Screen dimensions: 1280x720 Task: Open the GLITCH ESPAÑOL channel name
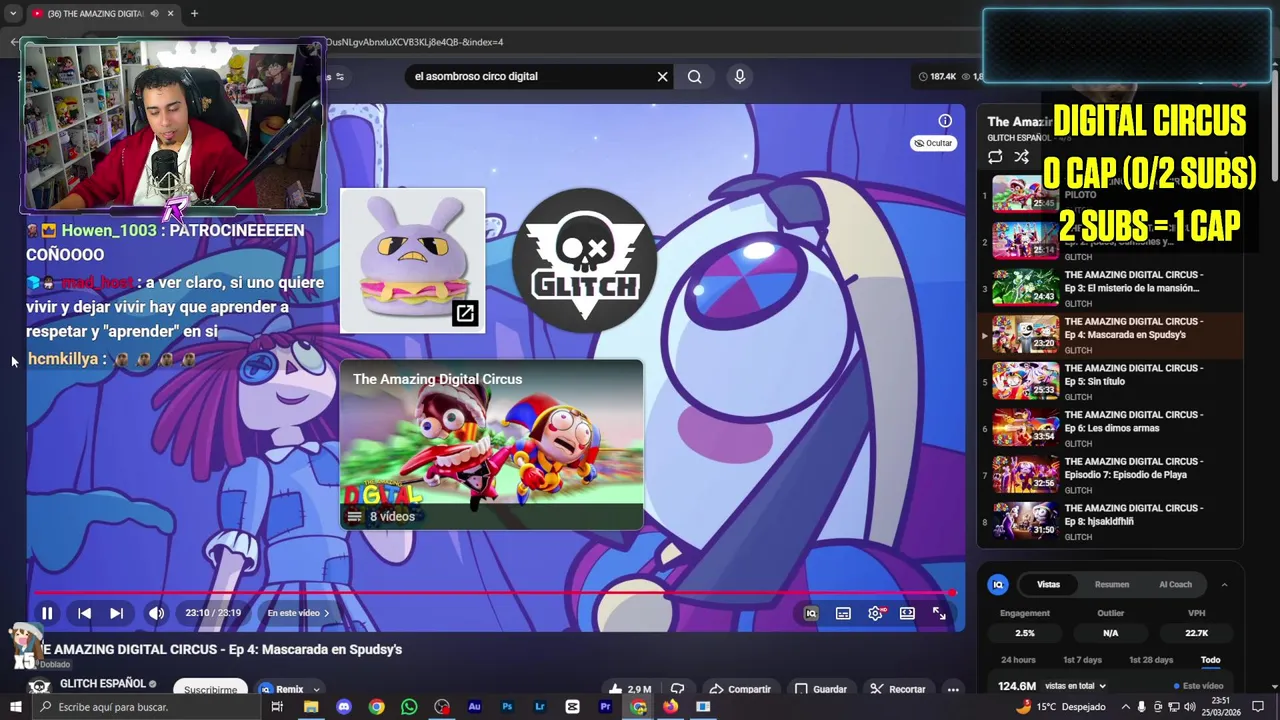click(103, 684)
